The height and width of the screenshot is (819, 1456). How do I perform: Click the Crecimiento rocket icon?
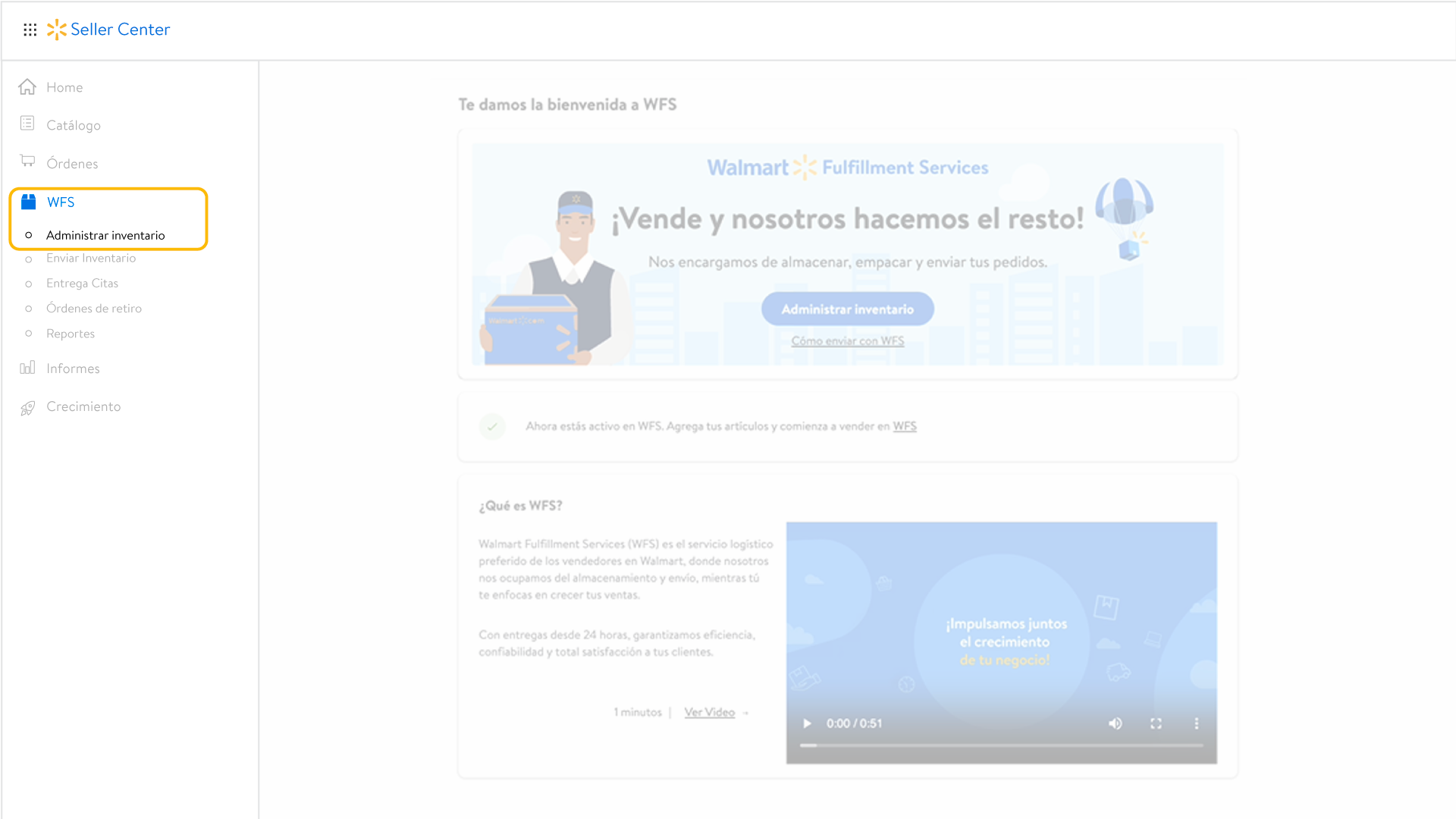tap(28, 408)
